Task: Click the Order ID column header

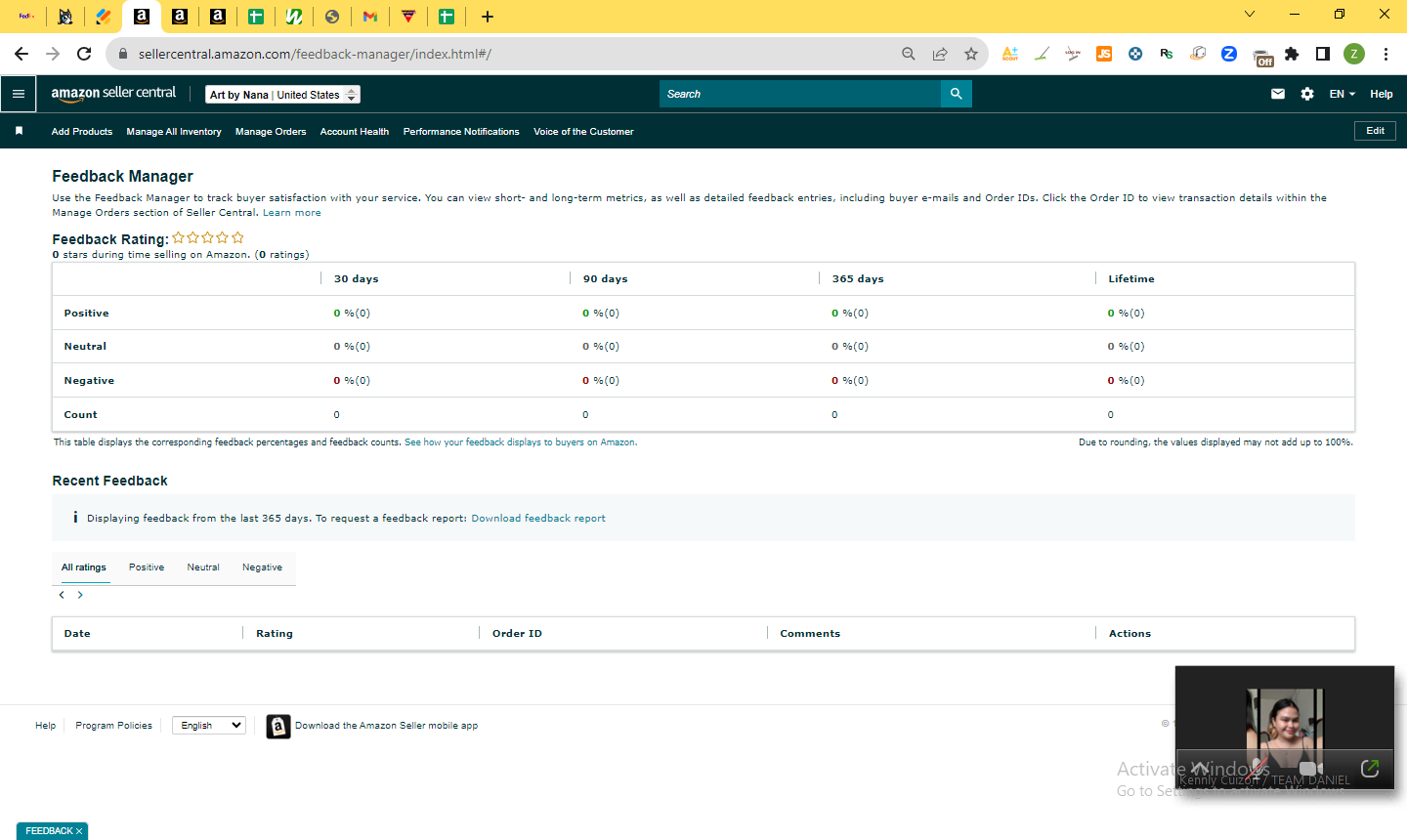Action: coord(517,634)
